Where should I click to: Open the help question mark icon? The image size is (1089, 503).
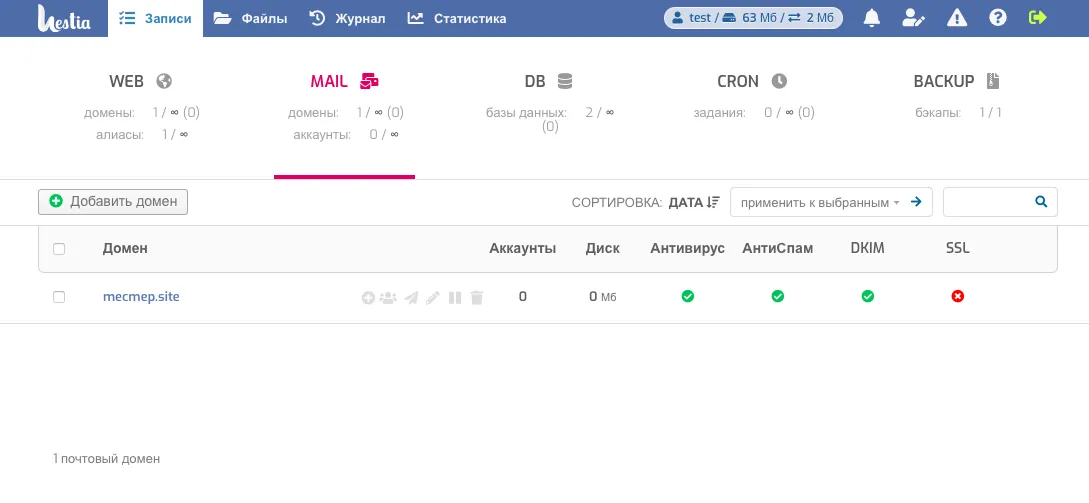point(997,18)
